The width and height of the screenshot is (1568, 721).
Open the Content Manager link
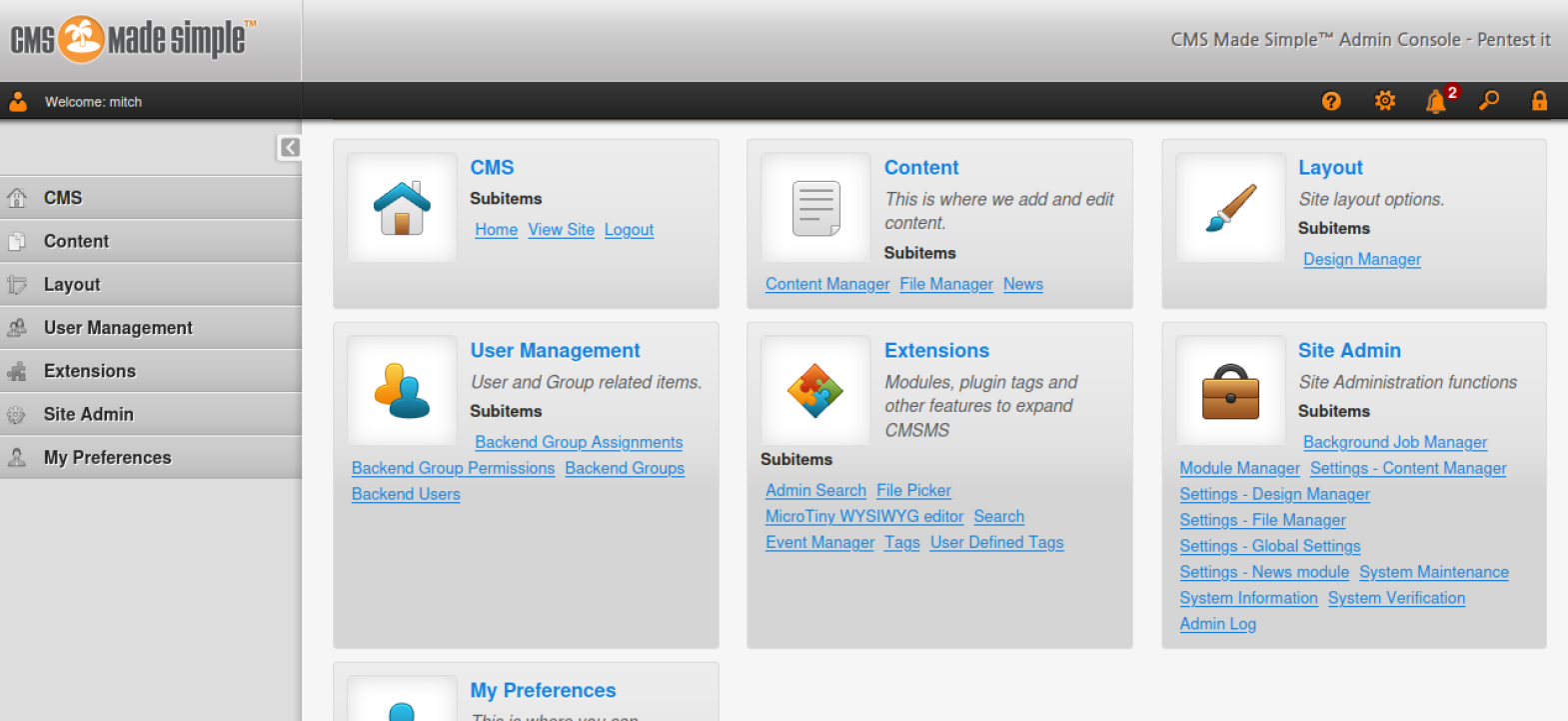click(x=827, y=284)
